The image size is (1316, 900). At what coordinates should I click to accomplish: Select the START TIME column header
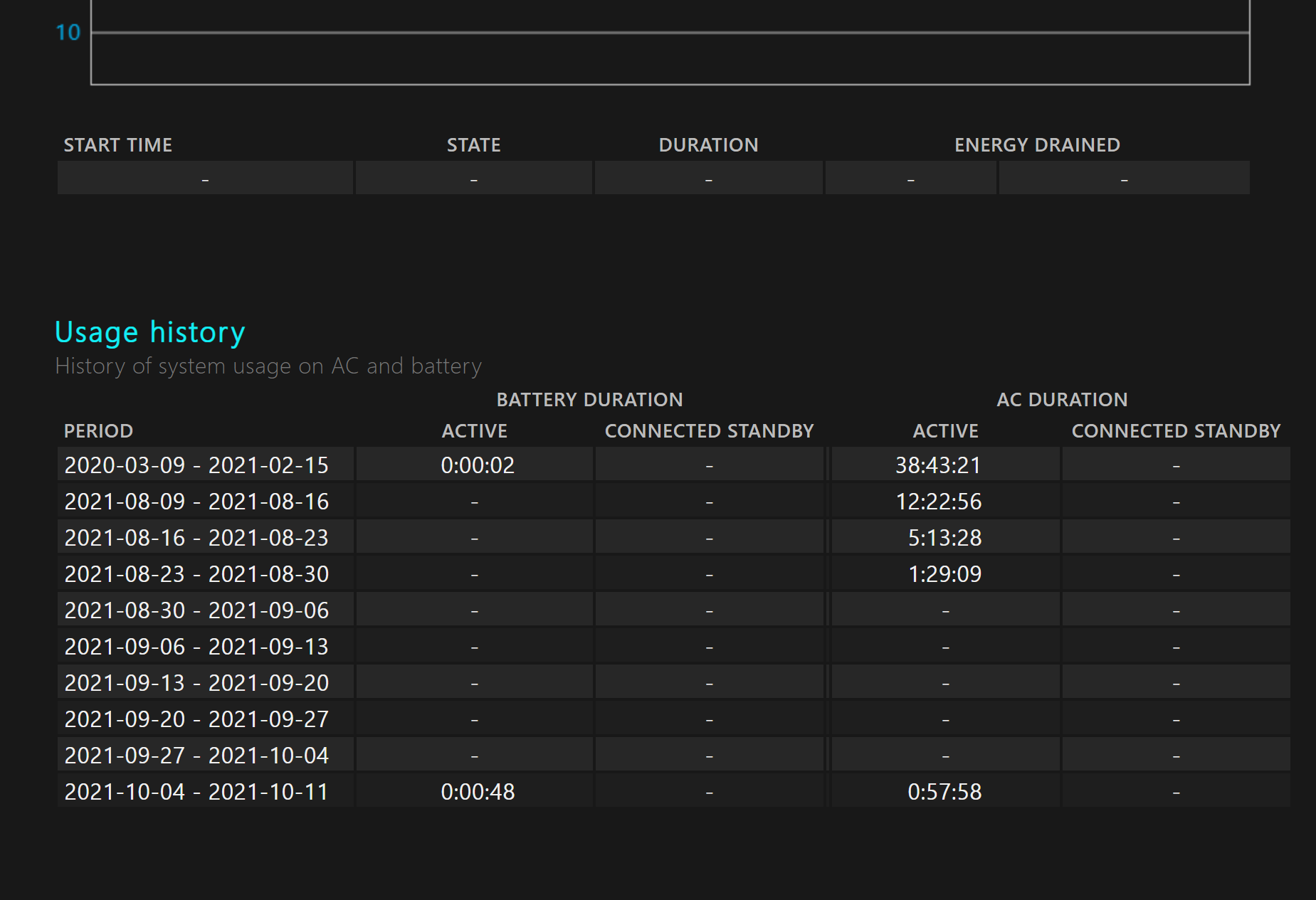coord(118,145)
